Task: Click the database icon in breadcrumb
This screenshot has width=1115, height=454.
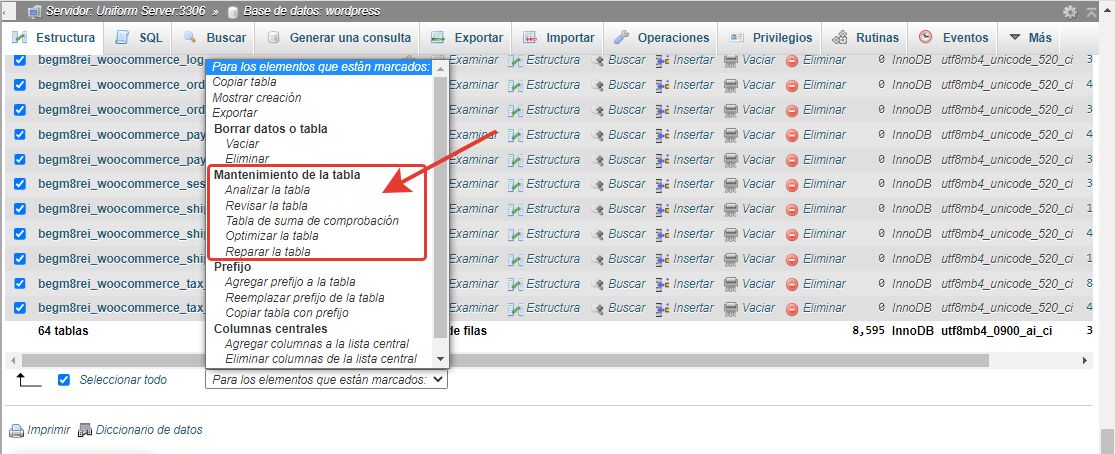Action: [233, 12]
